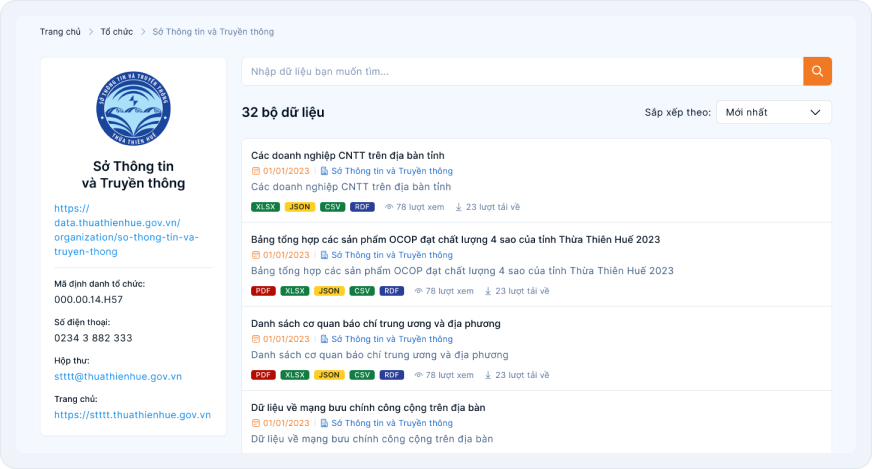Click the search field Nhập dữ liệu bạn muốn tìm
The width and height of the screenshot is (872, 469).
[x=522, y=71]
